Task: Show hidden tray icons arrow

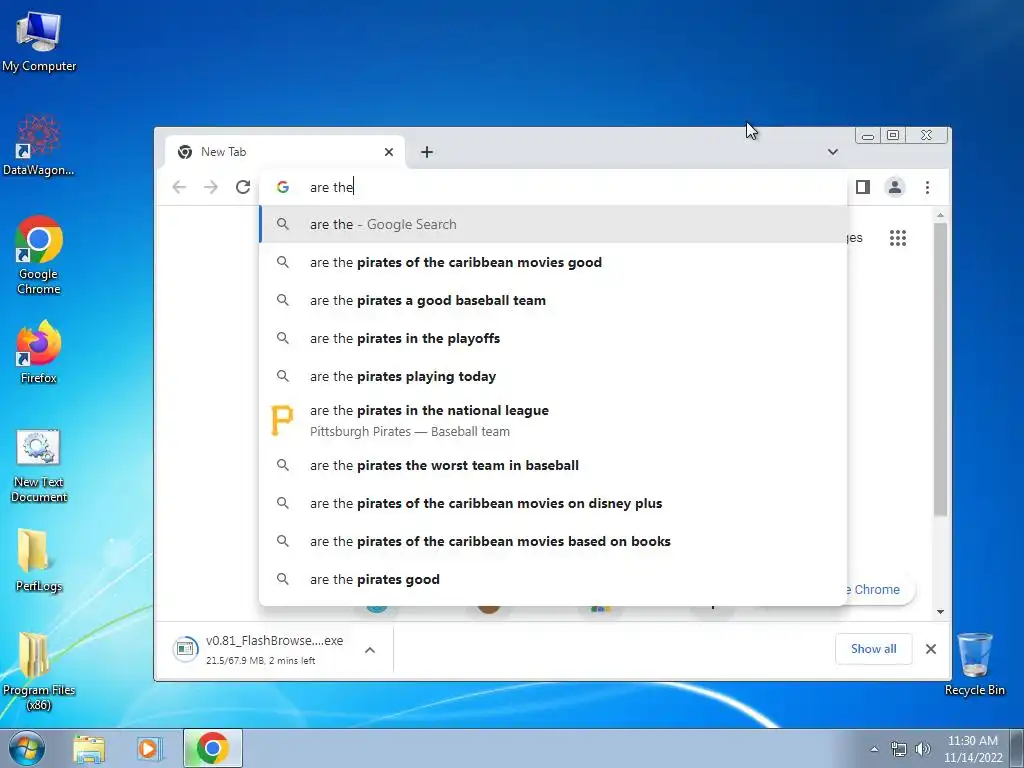Action: (874, 749)
